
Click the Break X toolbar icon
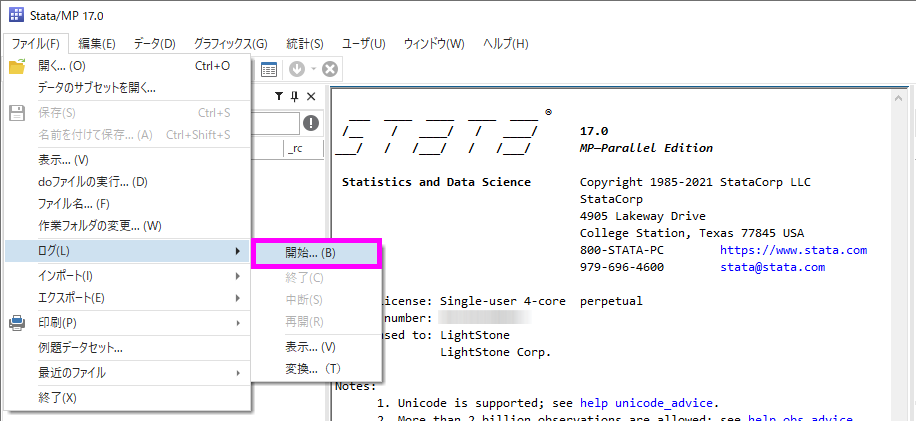(330, 69)
